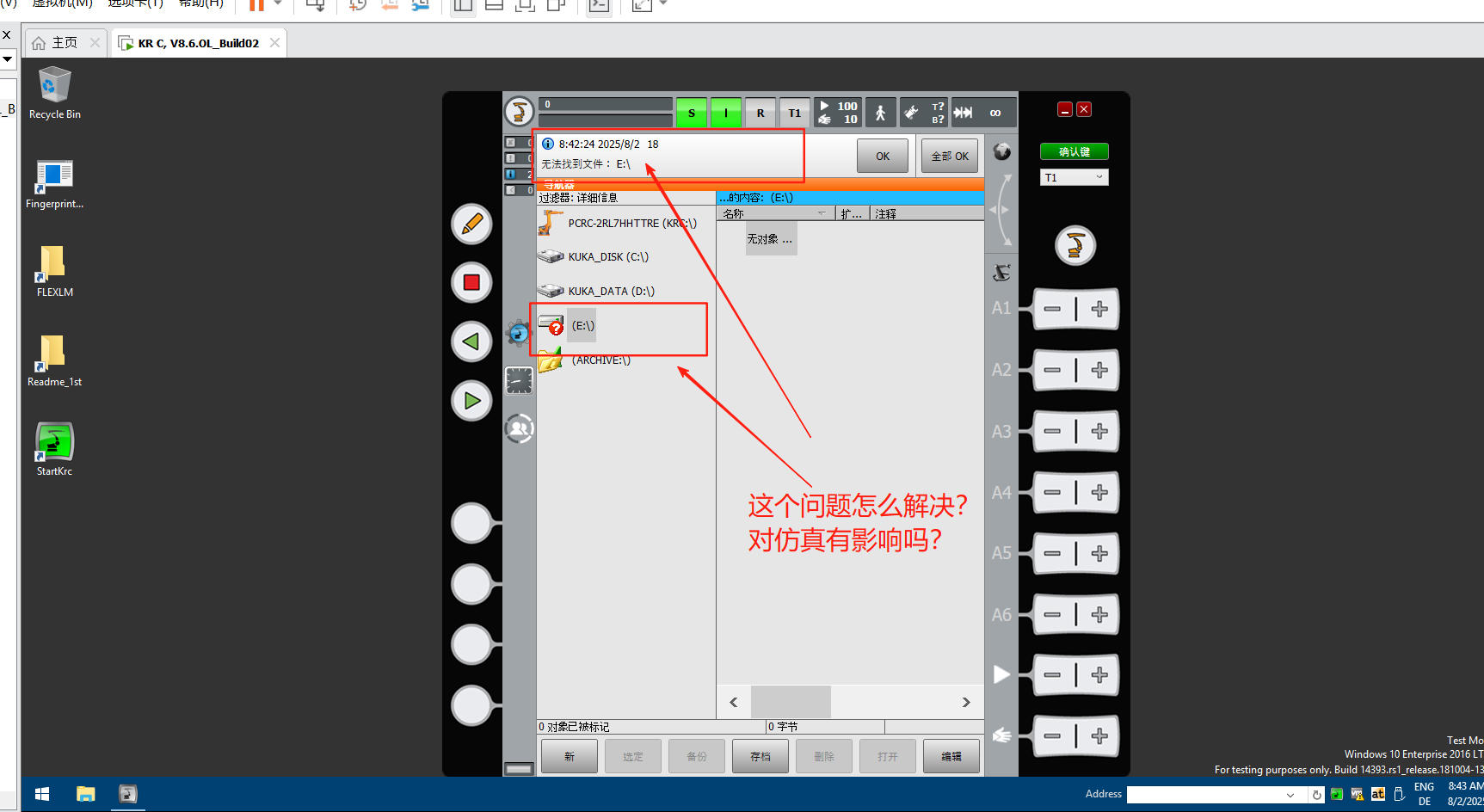Click the A3 minus jog key
Image resolution: width=1484 pixels, height=812 pixels.
pyautogui.click(x=1052, y=431)
